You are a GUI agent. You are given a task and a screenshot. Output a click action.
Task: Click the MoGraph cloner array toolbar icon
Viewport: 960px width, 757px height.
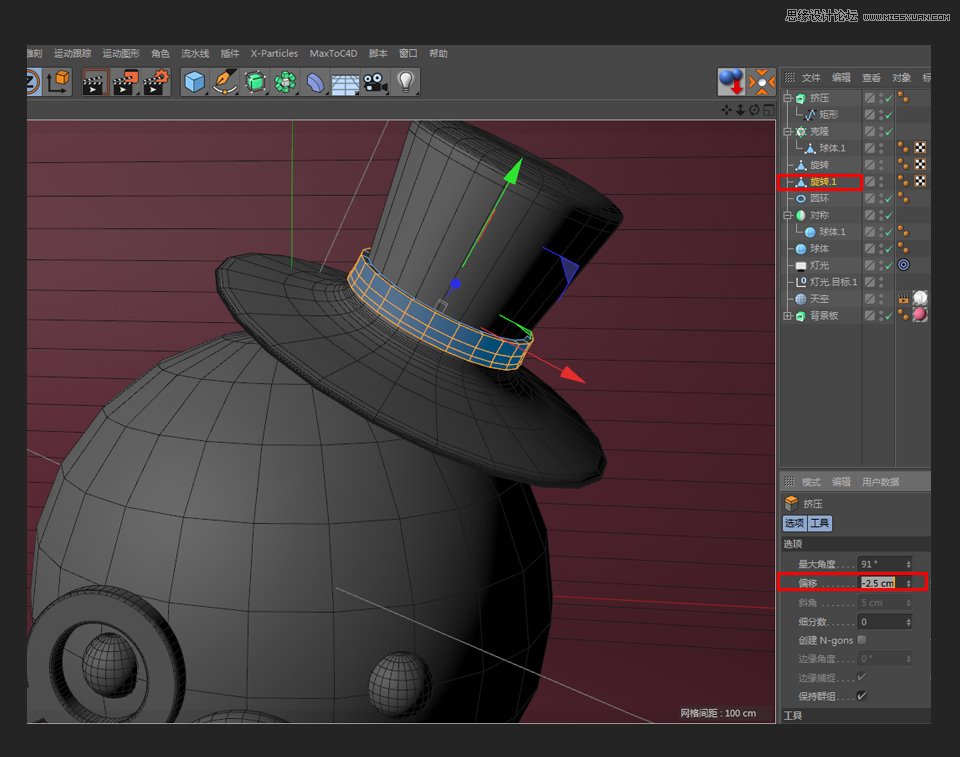(x=286, y=82)
